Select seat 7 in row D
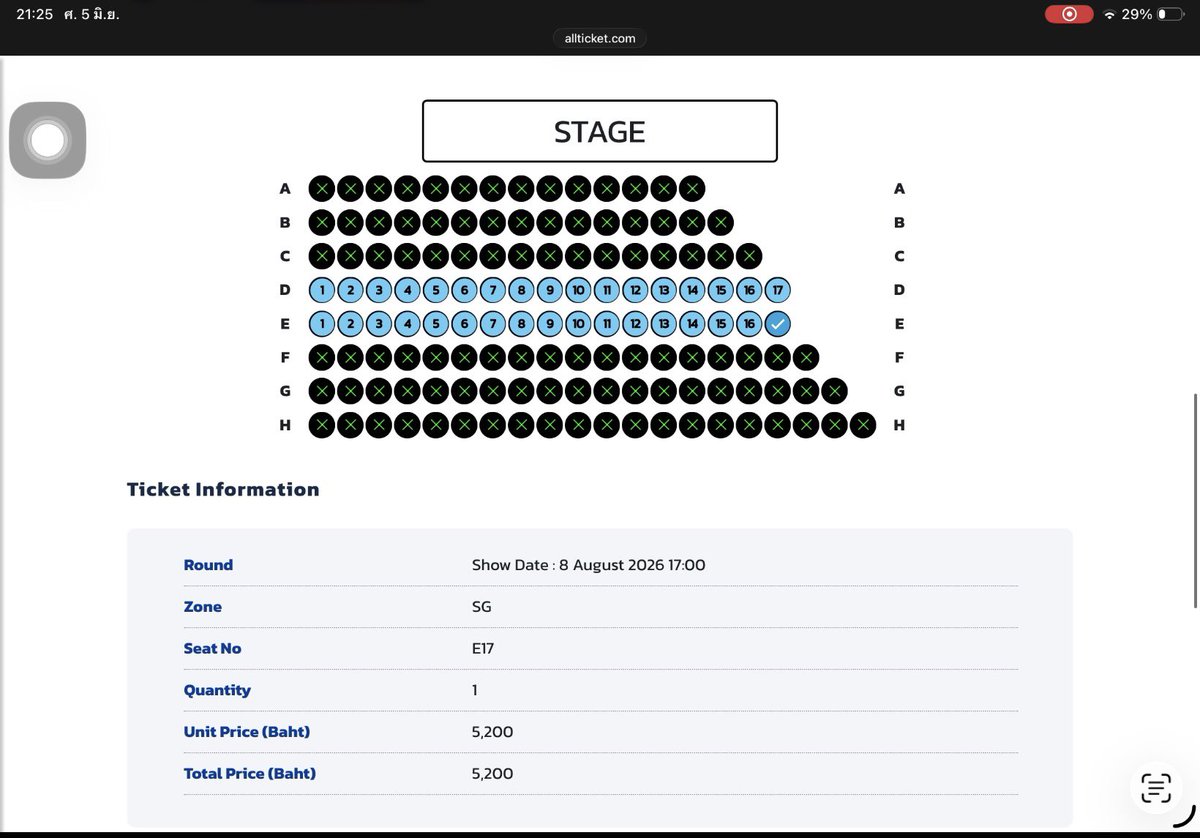Screen dimensions: 1200x838 point(493,290)
